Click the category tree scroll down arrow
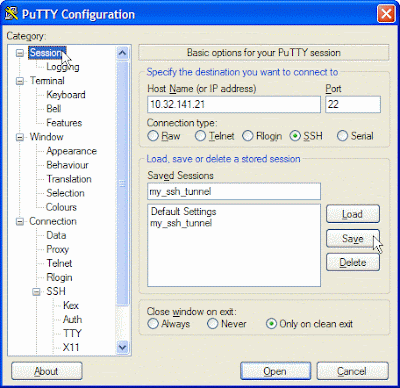This screenshot has width=400, height=388. pyautogui.click(x=122, y=347)
